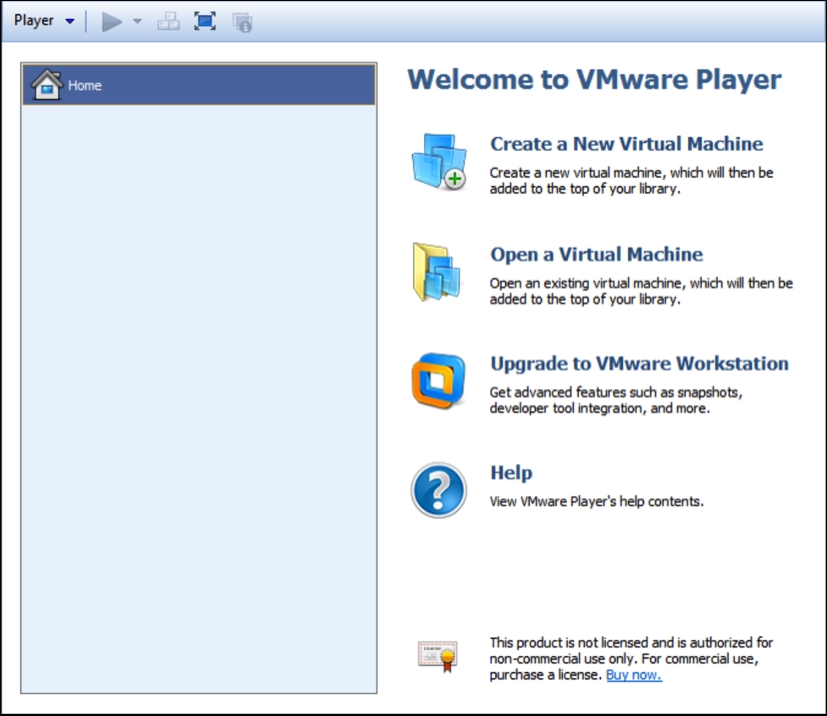Open the Player menu
This screenshot has height=716, width=827.
tap(44, 21)
